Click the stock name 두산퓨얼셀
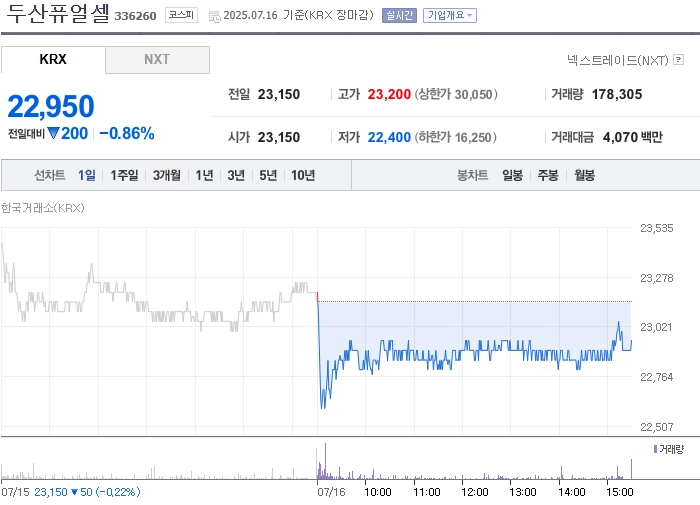Screen dimensions: 700x505 pyautogui.click(x=58, y=13)
